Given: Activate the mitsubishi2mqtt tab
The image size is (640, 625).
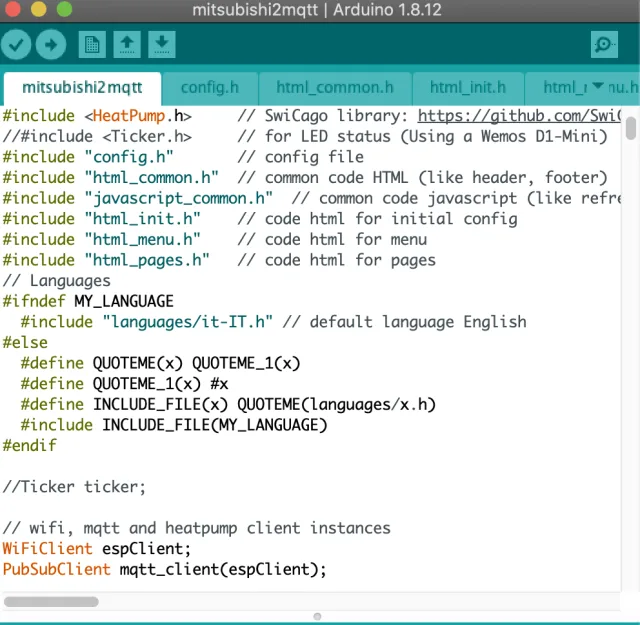Looking at the screenshot, I should 82,87.
